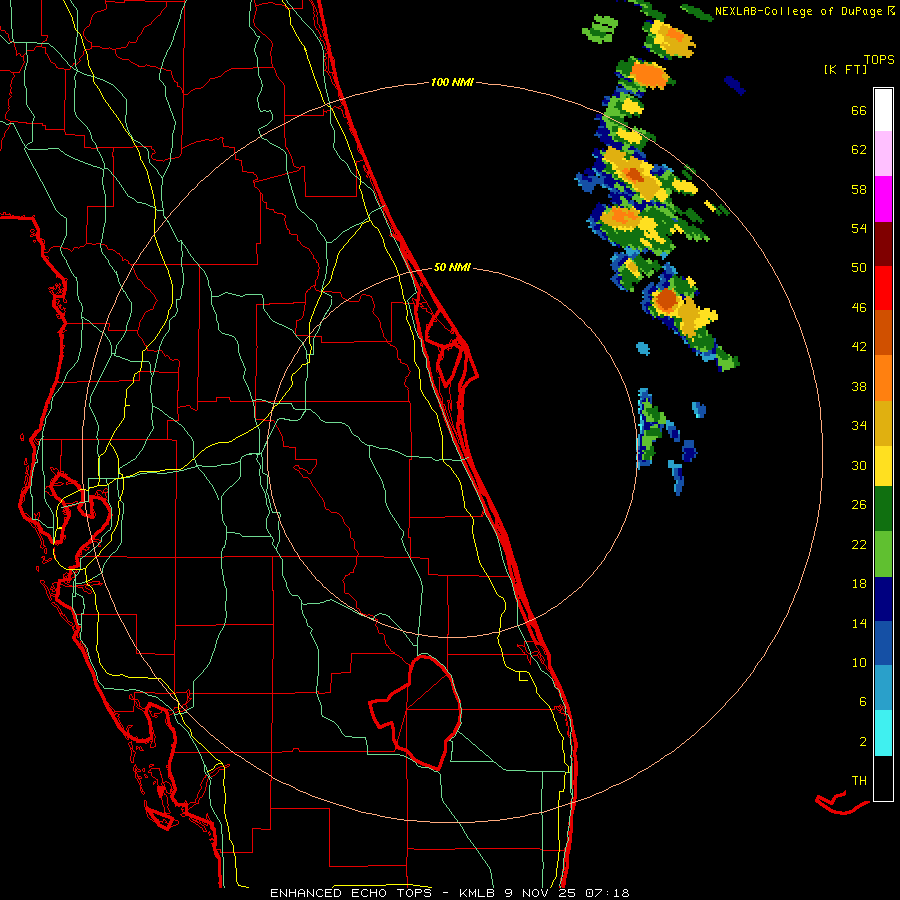Select the "26" legend number
Viewport: 900px width, 900px height.
coord(859,505)
